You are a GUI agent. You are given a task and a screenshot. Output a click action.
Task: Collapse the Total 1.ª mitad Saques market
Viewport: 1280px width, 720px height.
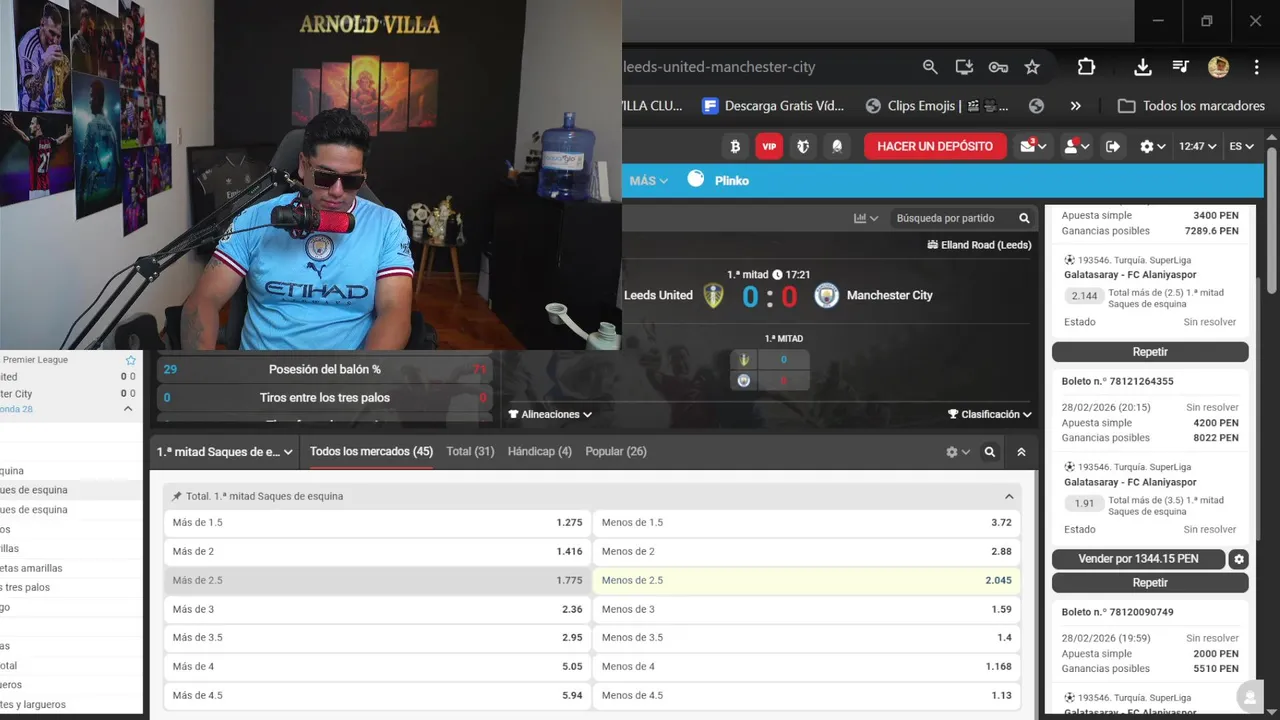pos(1009,496)
